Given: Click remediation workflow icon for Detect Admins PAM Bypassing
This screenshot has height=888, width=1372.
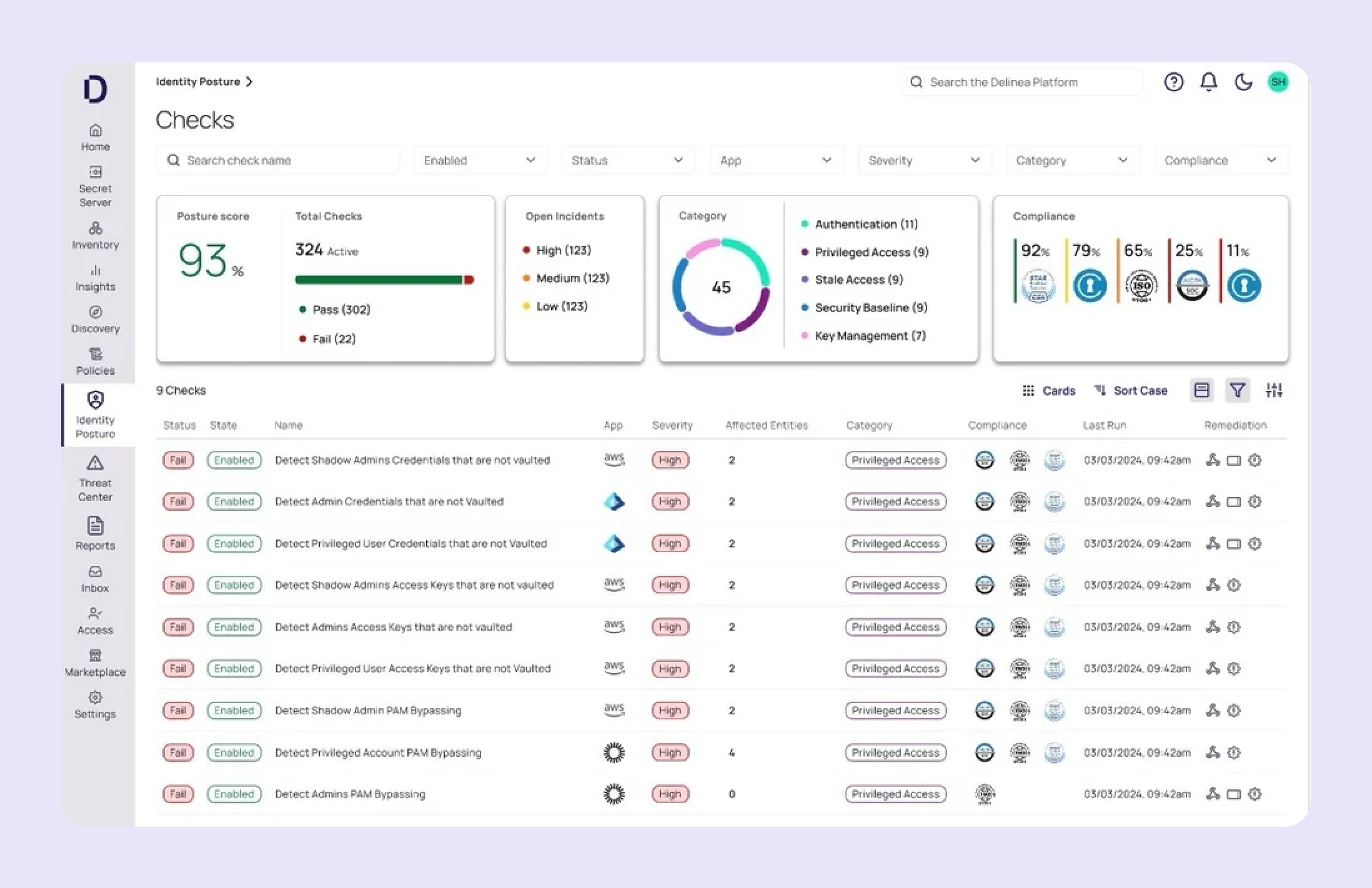Looking at the screenshot, I should (1212, 794).
